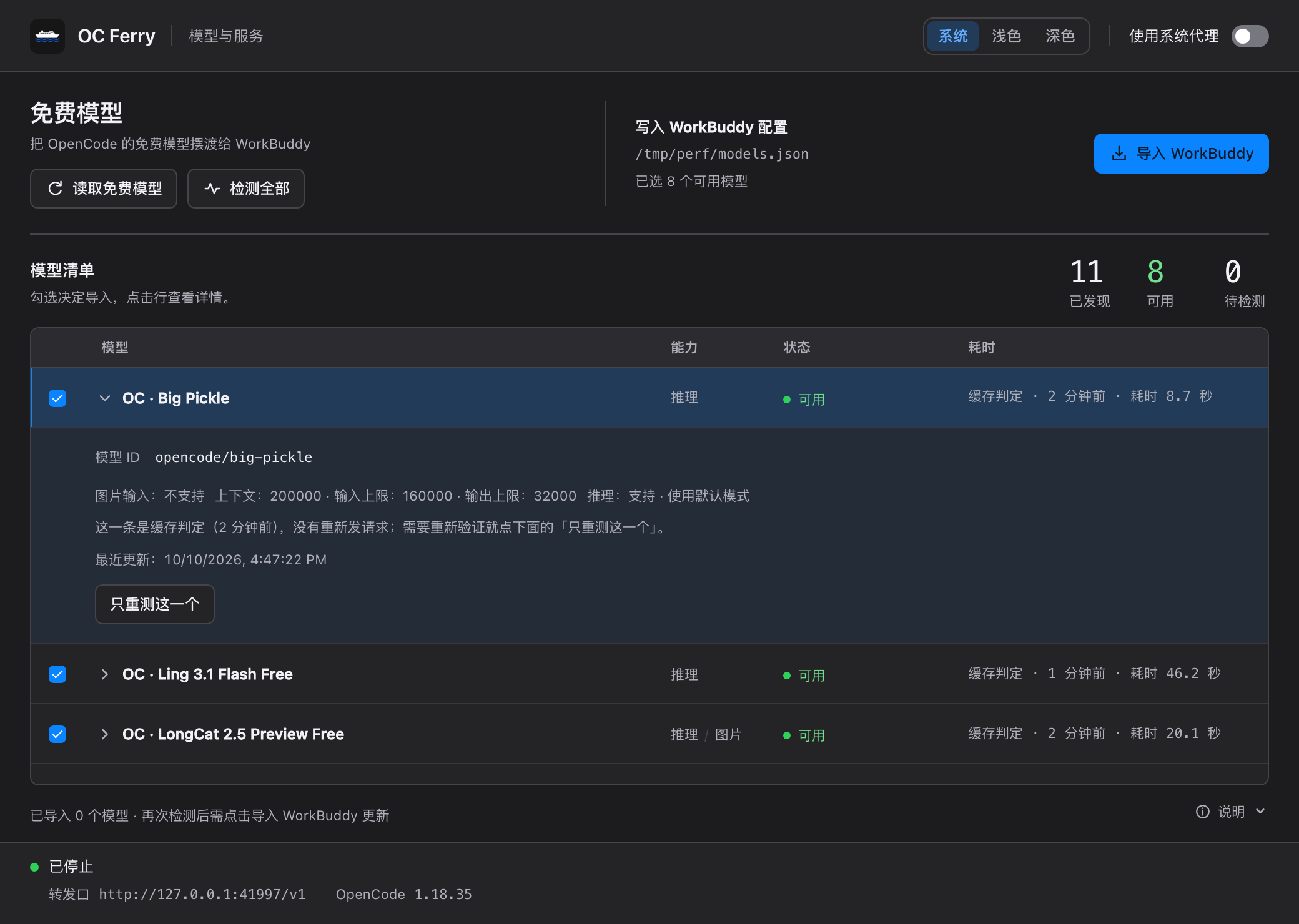The width and height of the screenshot is (1299, 924).
Task: Click 可用 status in the Big Pickle row
Action: pos(804,400)
